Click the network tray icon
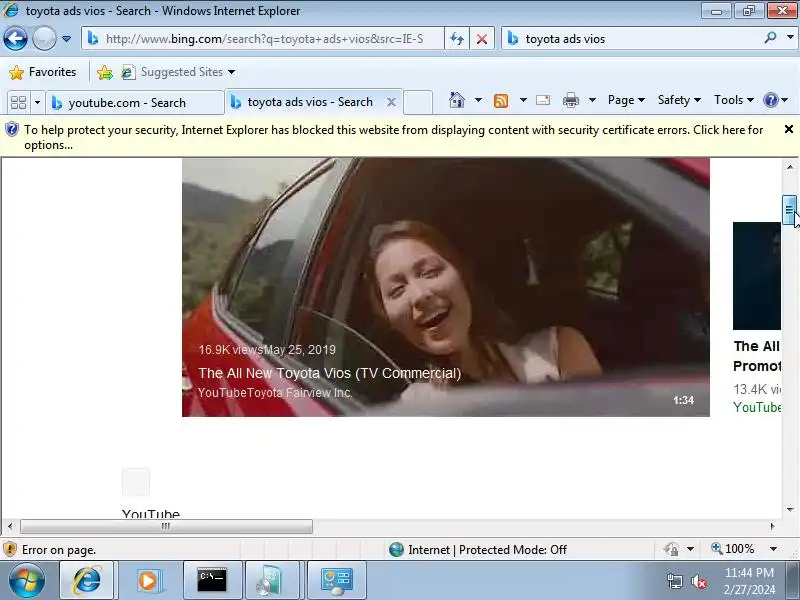 click(x=675, y=581)
